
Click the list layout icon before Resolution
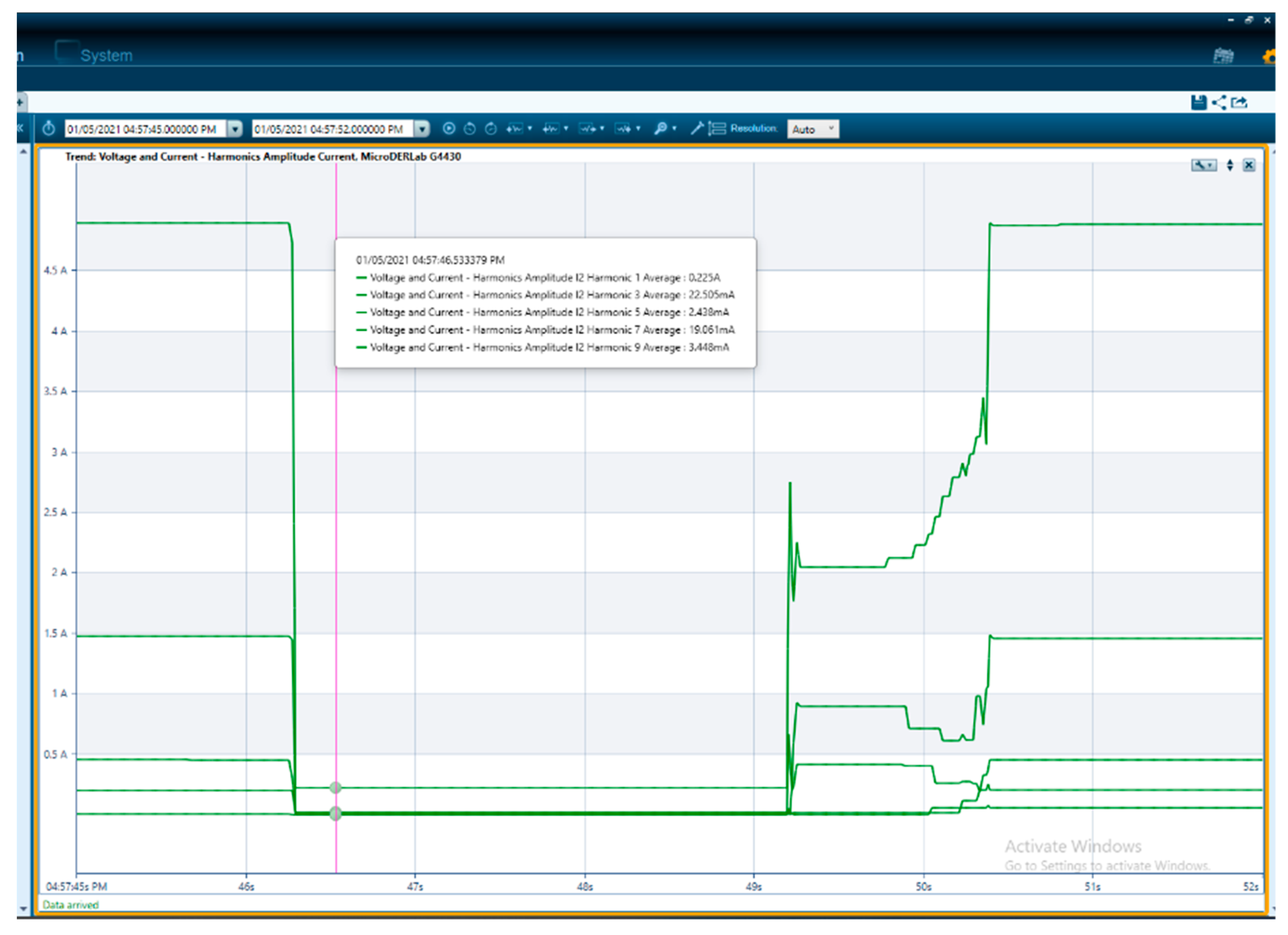pos(717,129)
